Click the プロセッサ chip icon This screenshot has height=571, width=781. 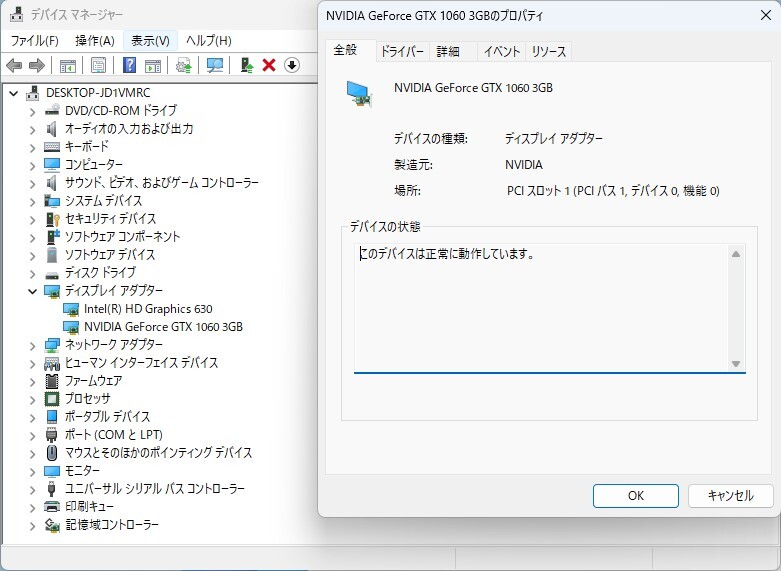[52, 399]
